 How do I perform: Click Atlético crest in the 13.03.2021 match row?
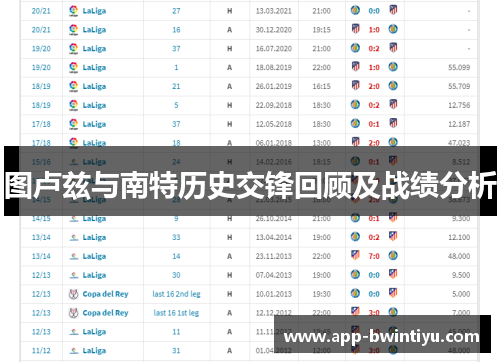393,10
